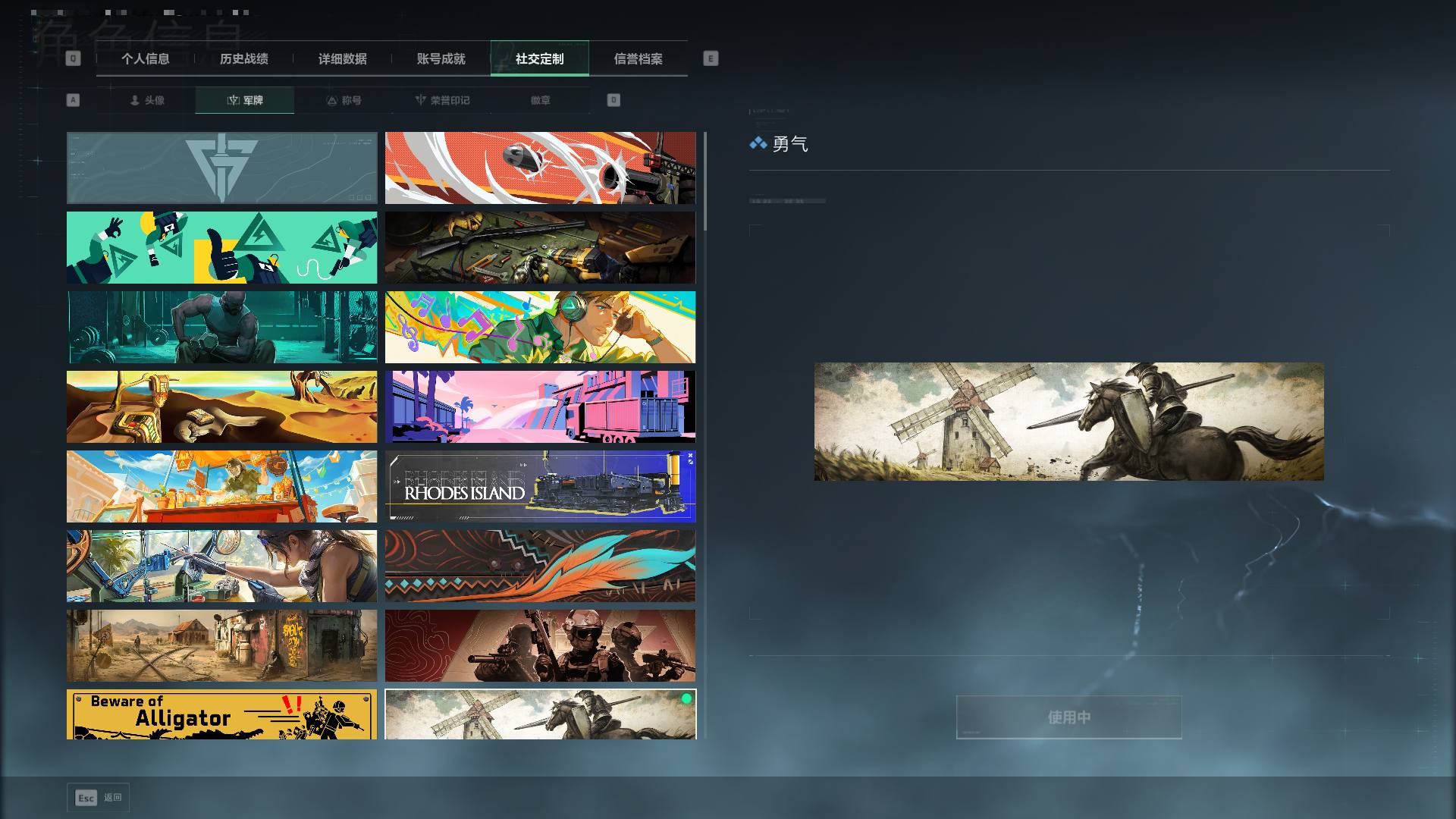Pick the woman mechanic workshop dog tag

[222, 566]
